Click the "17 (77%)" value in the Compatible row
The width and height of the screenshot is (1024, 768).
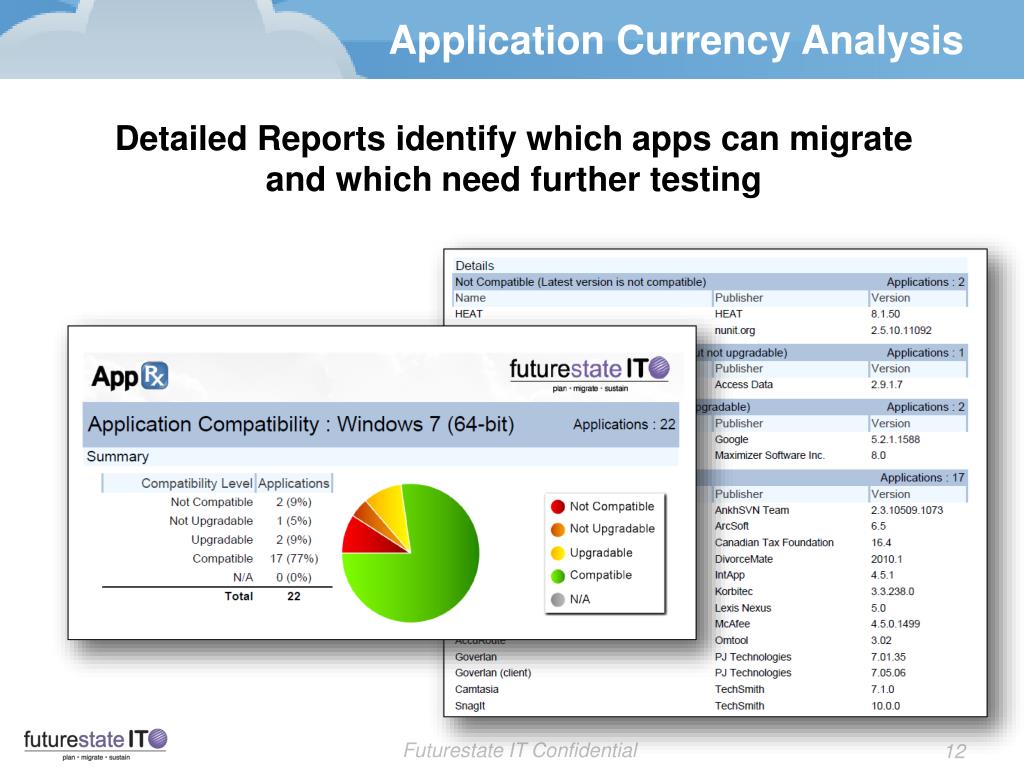coord(294,559)
